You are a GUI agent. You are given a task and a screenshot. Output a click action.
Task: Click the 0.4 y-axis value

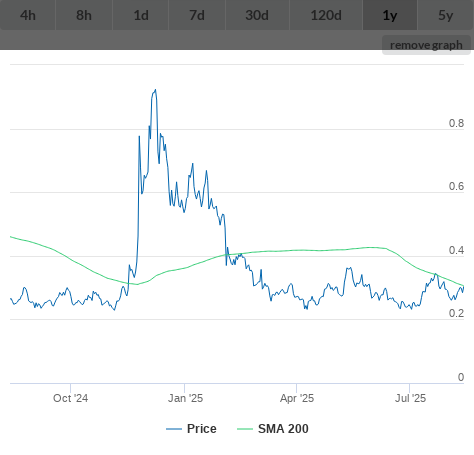pyautogui.click(x=456, y=250)
